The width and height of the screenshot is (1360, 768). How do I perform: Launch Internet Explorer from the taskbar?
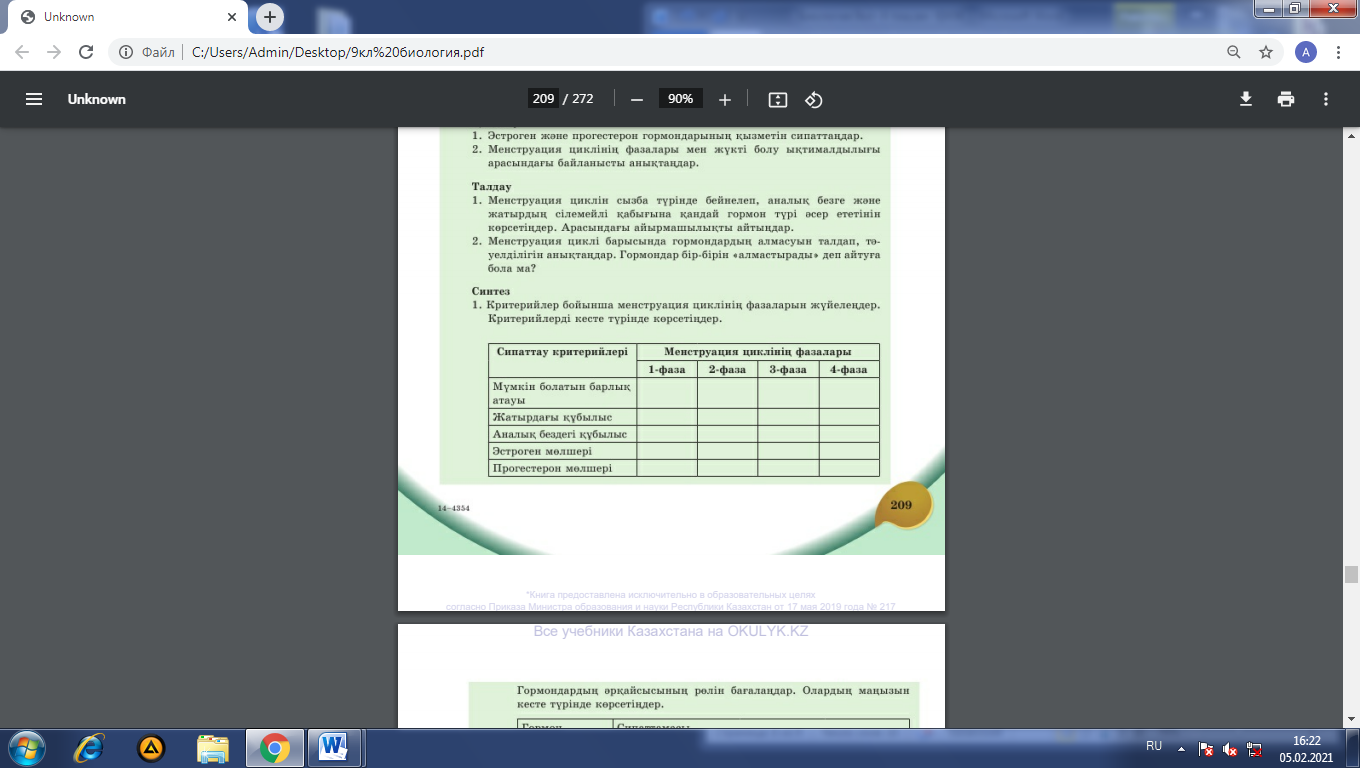pyautogui.click(x=90, y=748)
